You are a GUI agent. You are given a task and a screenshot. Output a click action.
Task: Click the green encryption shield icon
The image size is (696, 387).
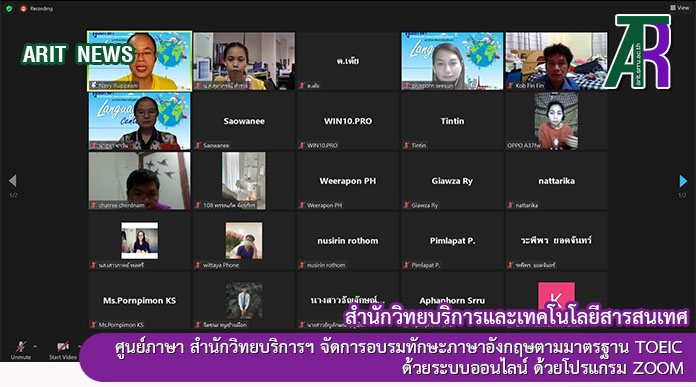click(x=9, y=8)
